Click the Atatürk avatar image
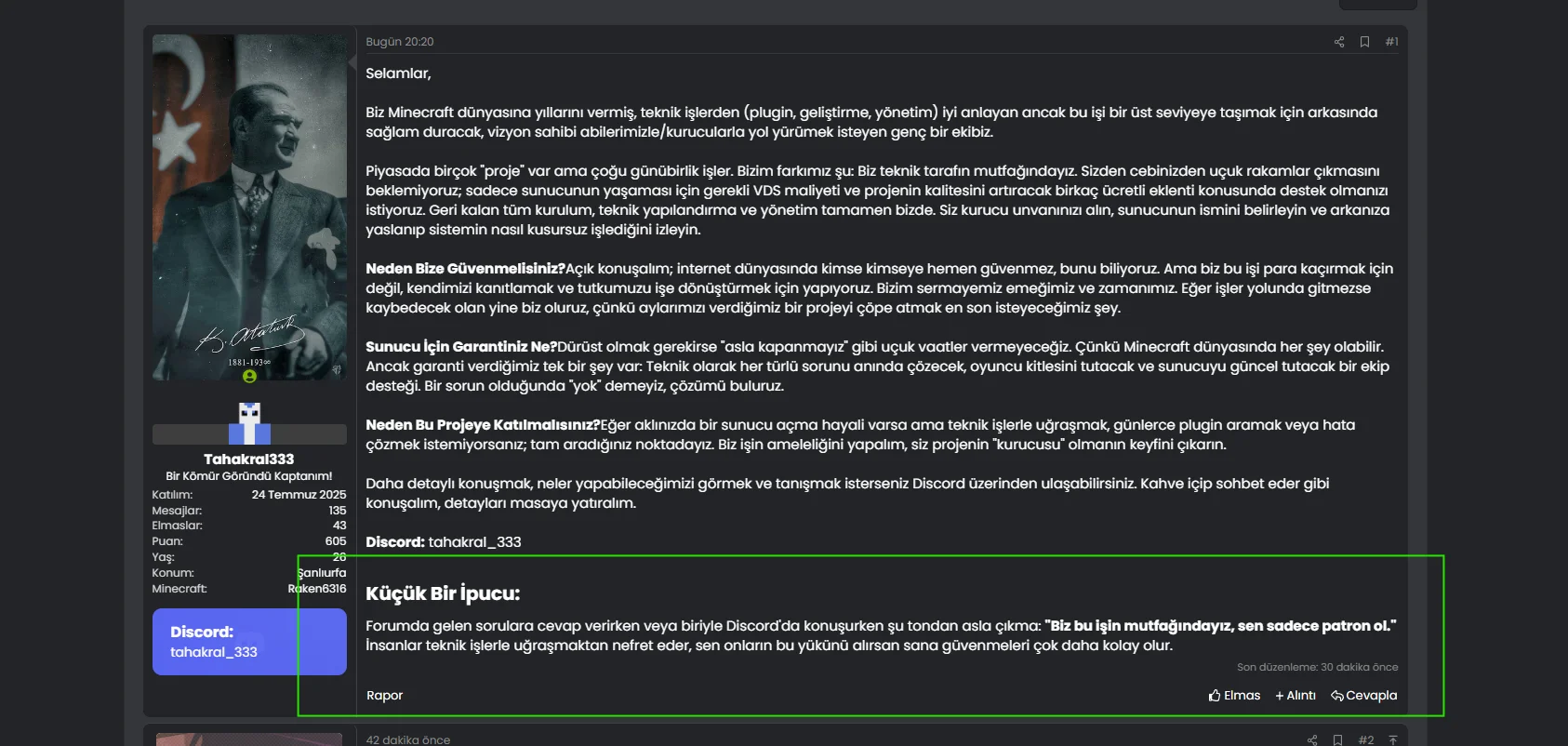 249,207
